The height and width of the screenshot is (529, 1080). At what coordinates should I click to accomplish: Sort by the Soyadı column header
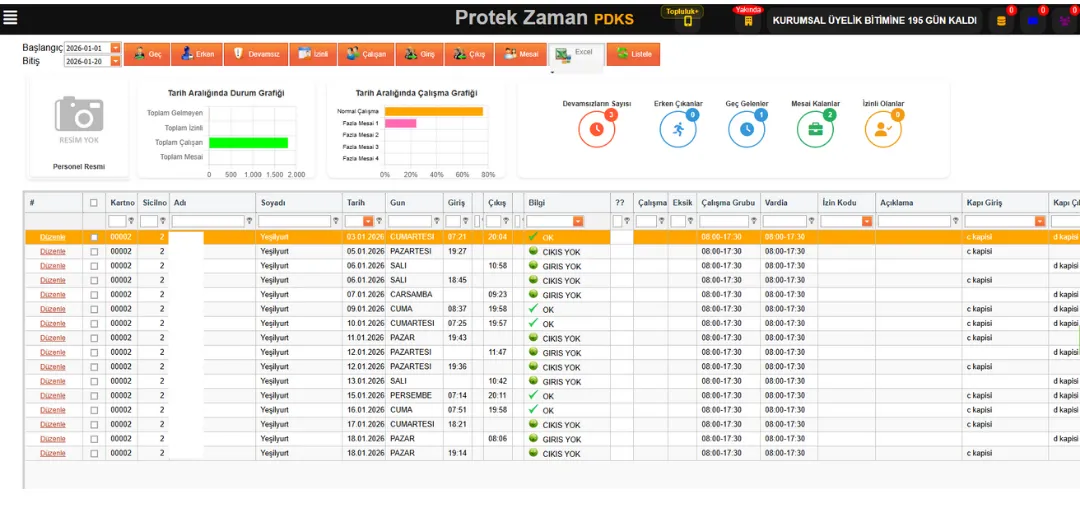[273, 203]
